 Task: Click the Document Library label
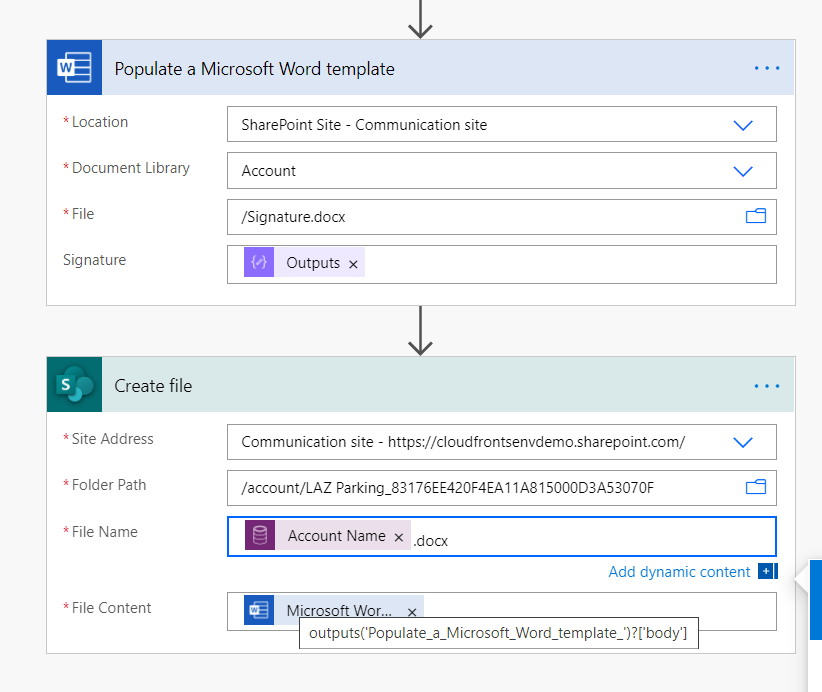point(131,168)
